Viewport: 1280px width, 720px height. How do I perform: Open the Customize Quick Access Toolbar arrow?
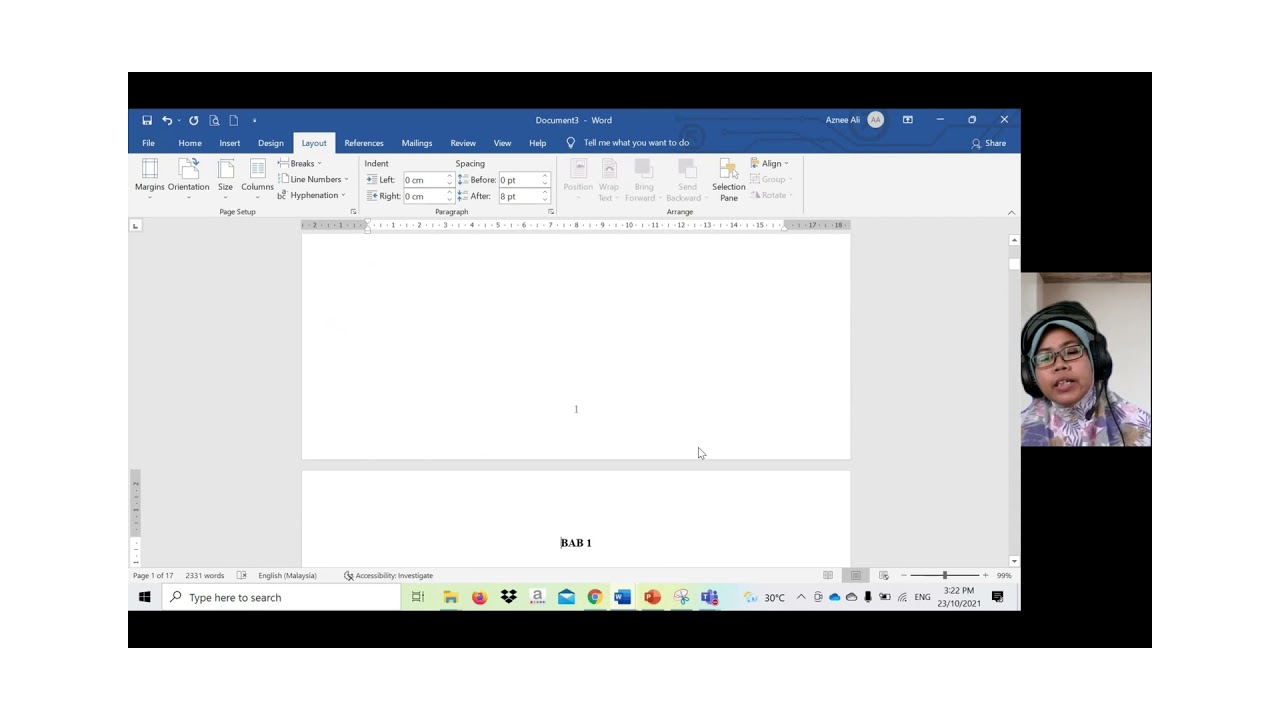point(254,121)
